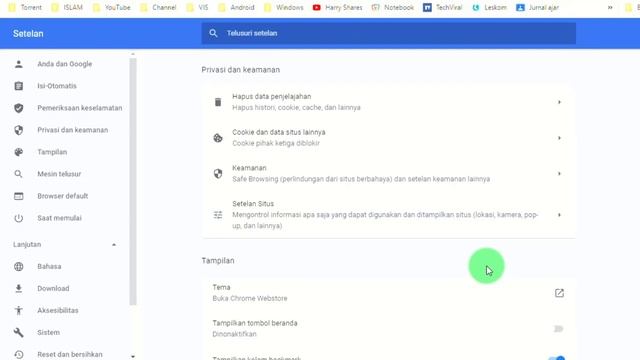Open Cookie dan data situs lainnya arrow

[559, 138]
